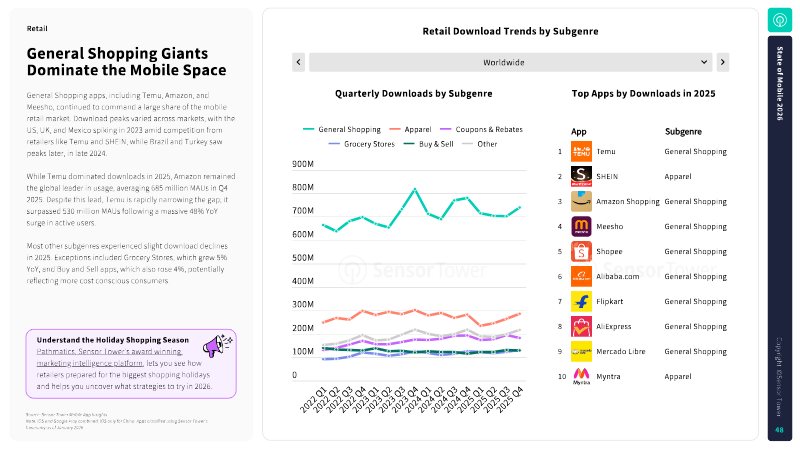
Task: Click the Sensor Tower logo icon
Action: coord(779,19)
